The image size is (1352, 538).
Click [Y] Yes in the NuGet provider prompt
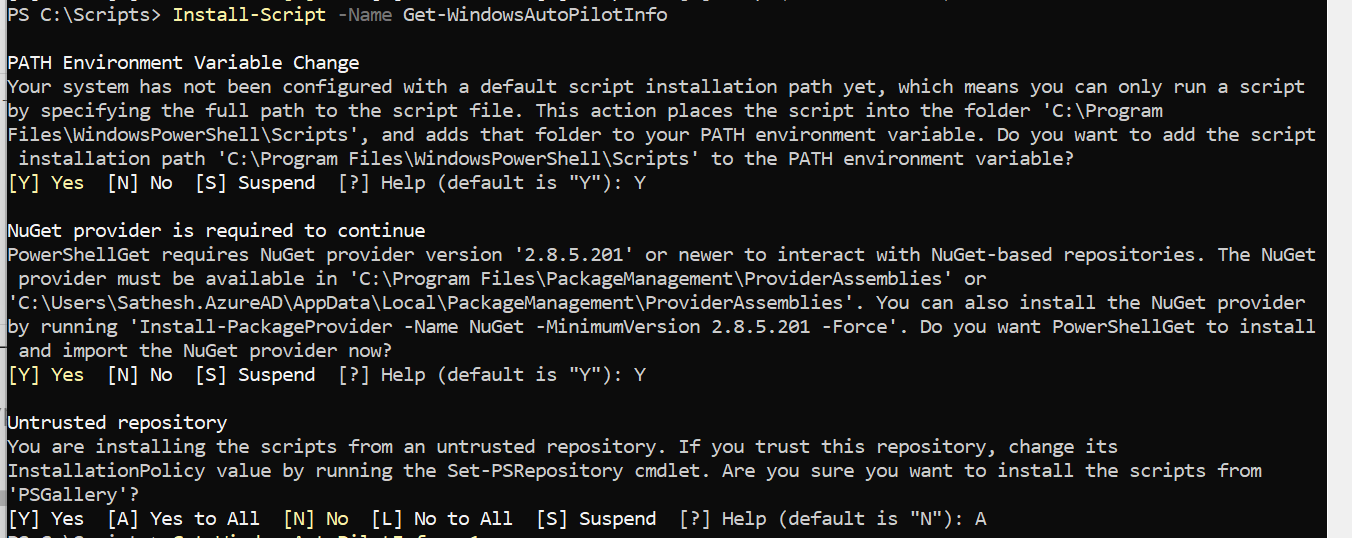coord(46,375)
